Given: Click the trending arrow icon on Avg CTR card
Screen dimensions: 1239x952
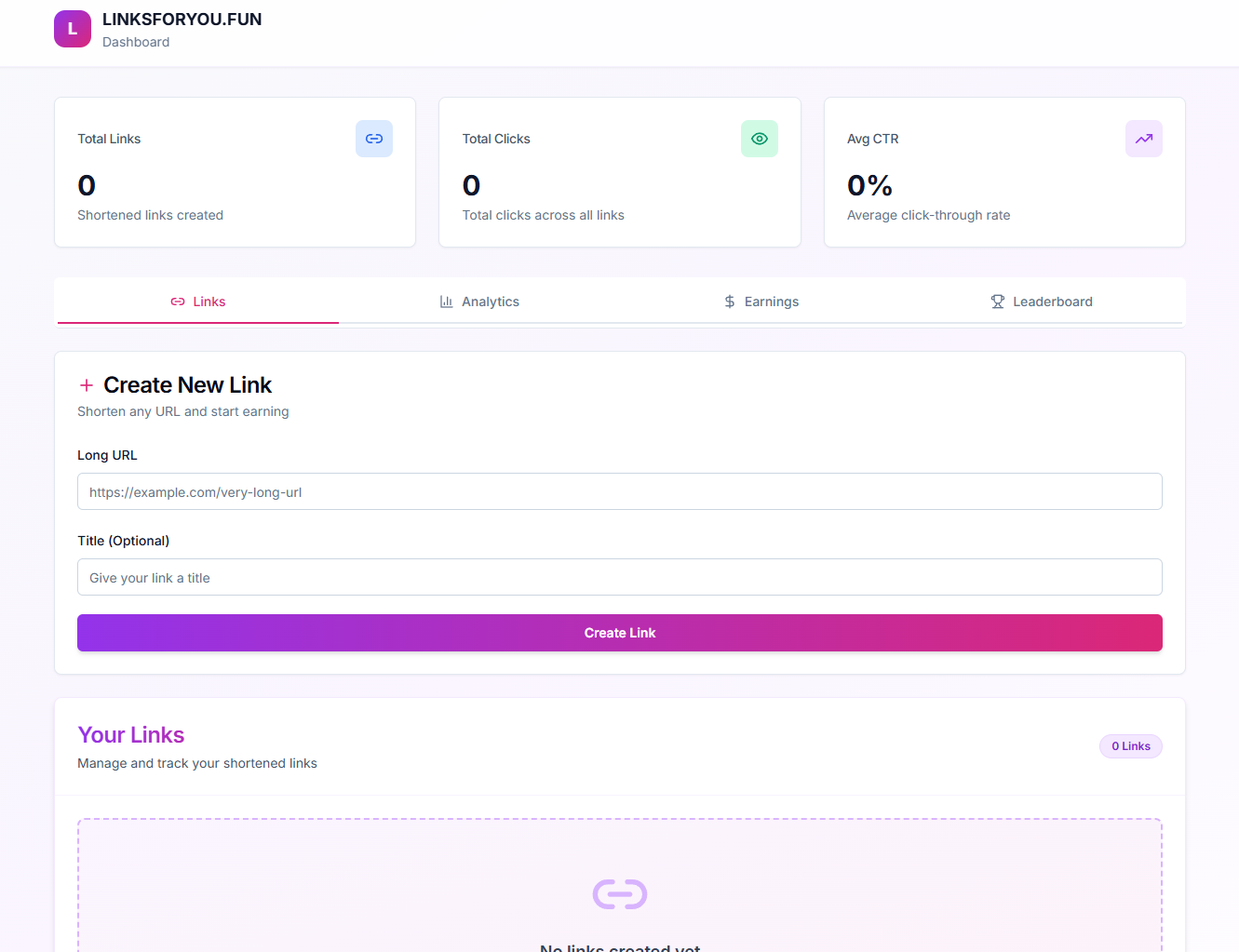Looking at the screenshot, I should [1143, 138].
